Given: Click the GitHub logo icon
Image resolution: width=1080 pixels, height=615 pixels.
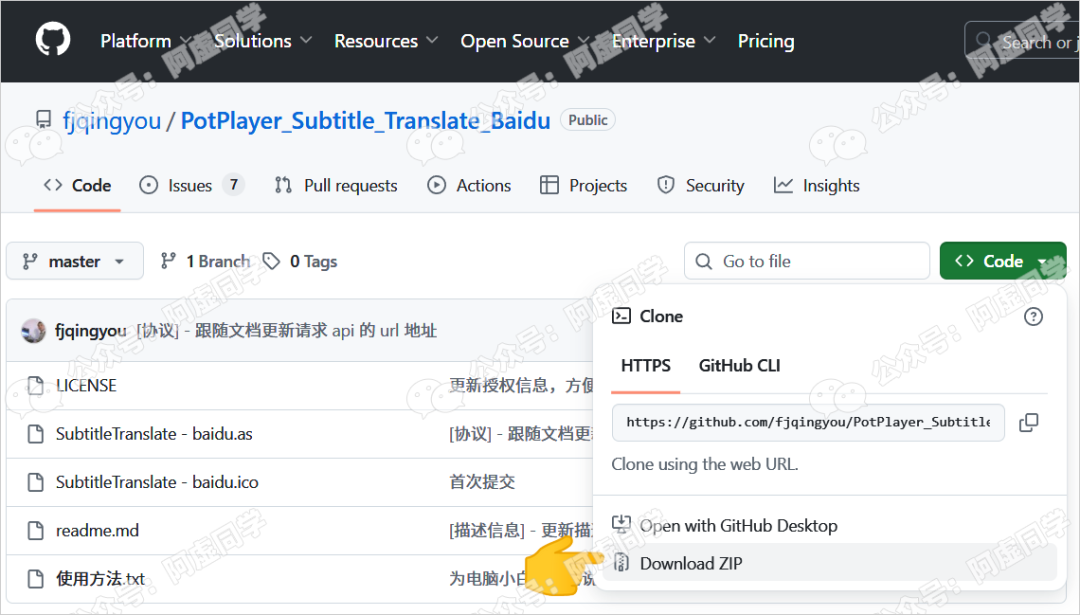Looking at the screenshot, I should pos(53,40).
